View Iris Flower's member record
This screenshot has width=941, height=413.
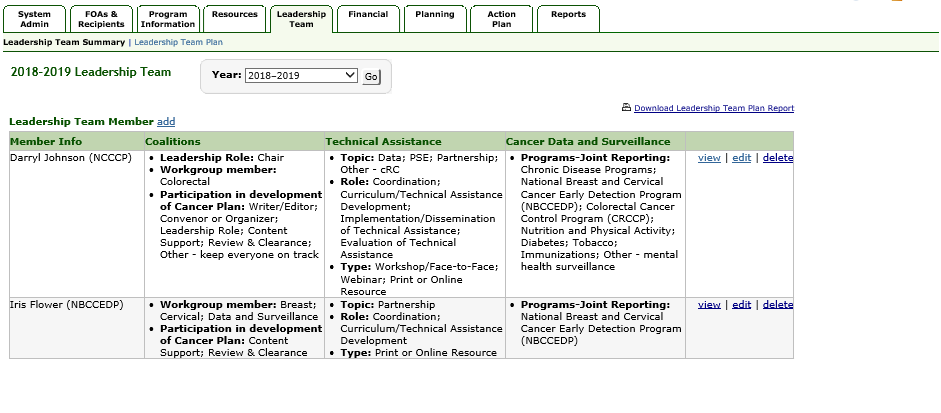709,305
